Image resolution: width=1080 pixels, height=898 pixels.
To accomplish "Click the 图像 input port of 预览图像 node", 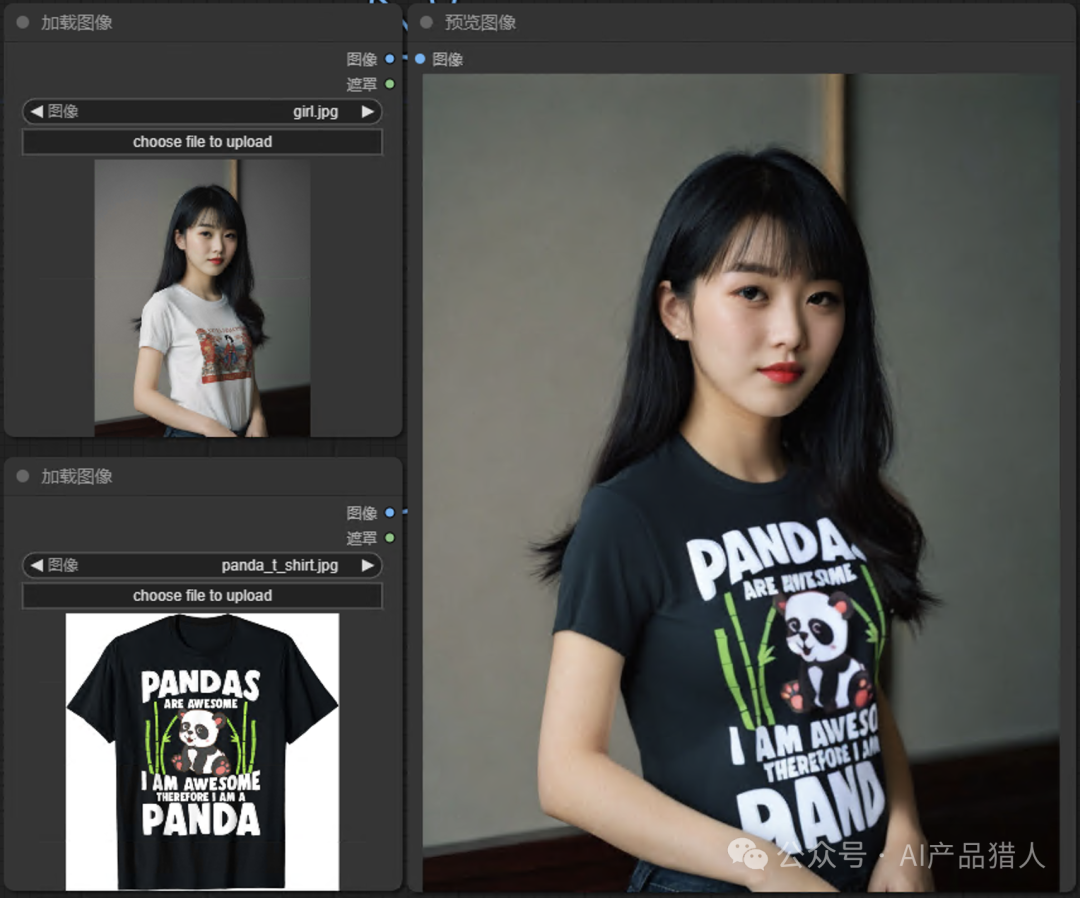I will click(420, 59).
